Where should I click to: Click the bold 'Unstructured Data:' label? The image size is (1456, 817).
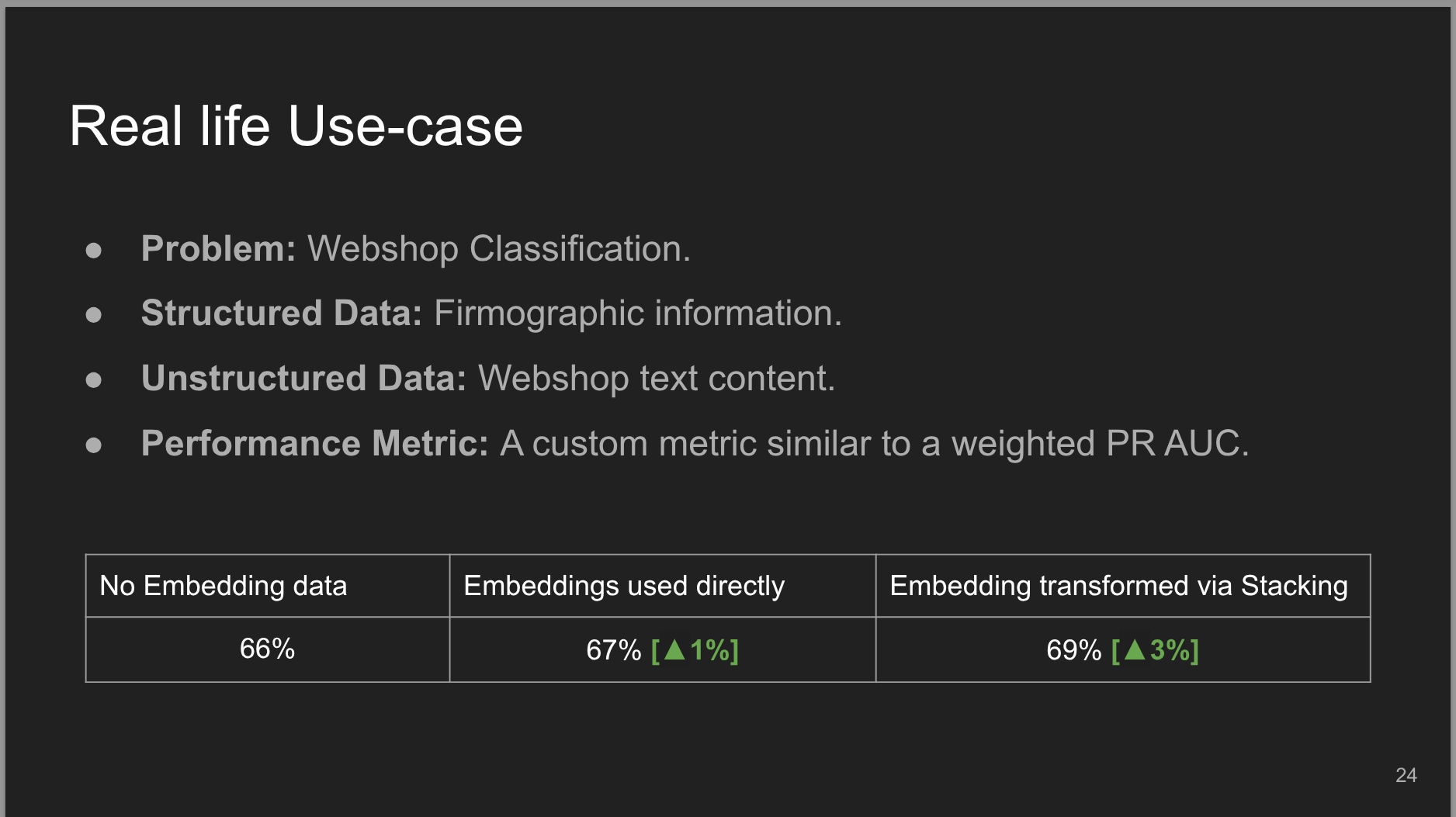pyautogui.click(x=303, y=379)
